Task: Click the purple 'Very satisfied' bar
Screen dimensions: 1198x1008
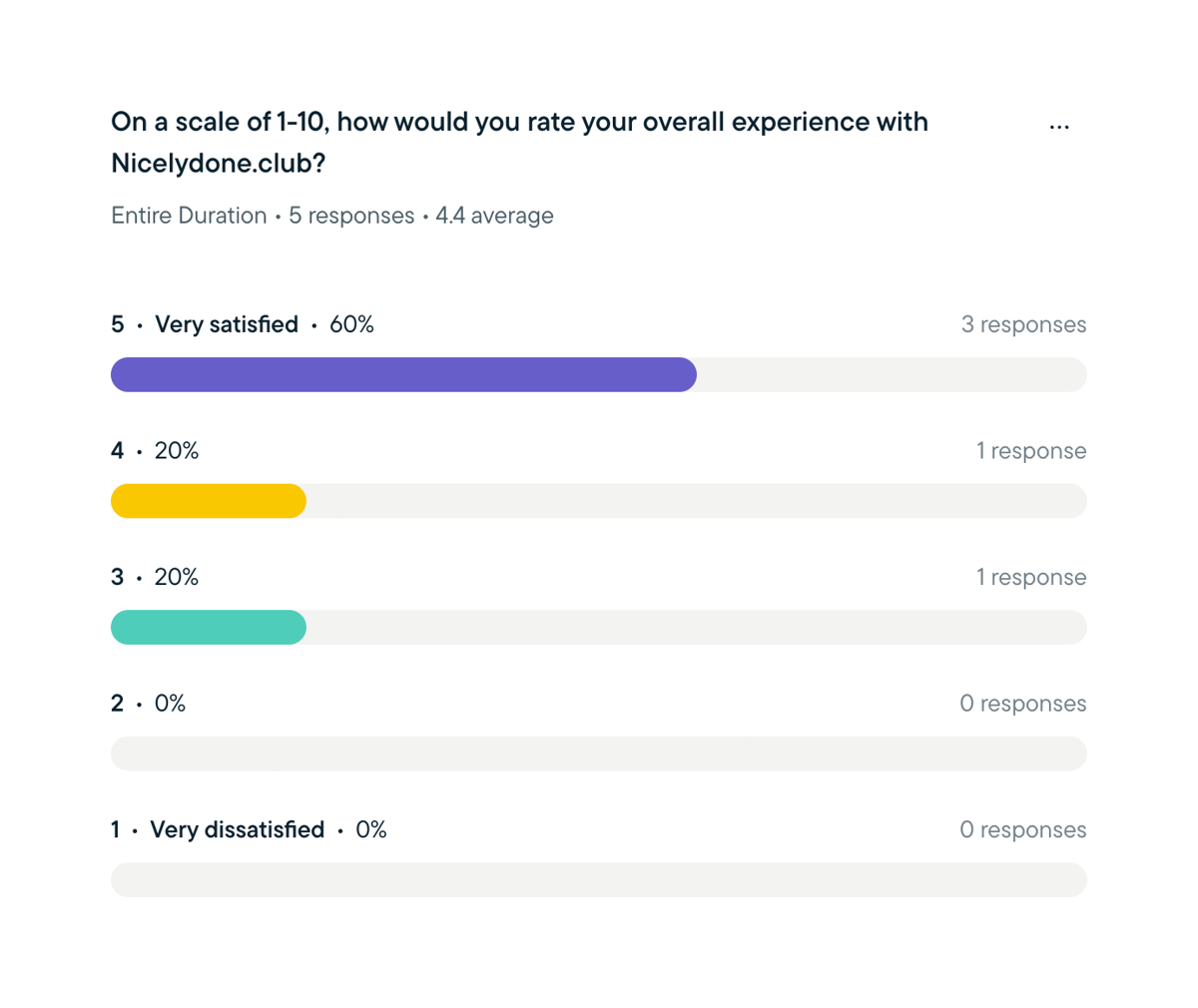Action: (403, 374)
